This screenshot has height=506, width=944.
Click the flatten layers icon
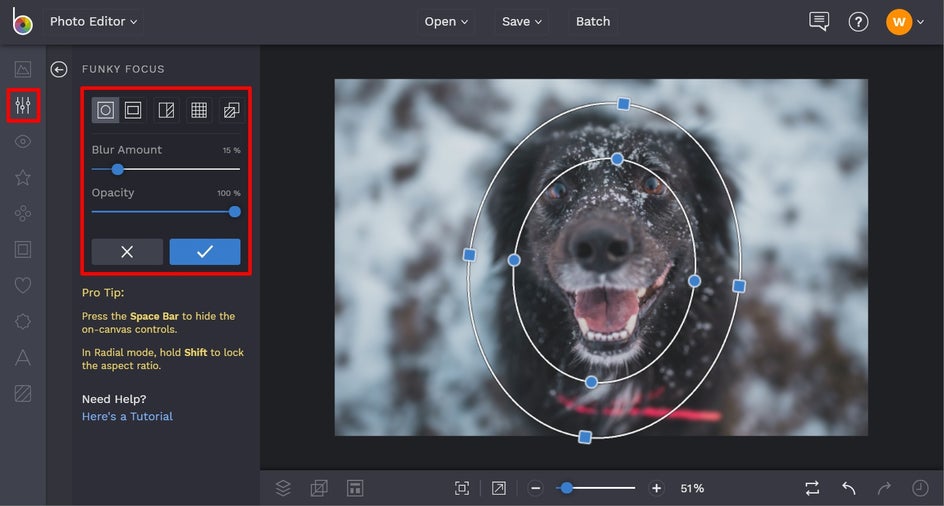[319, 488]
